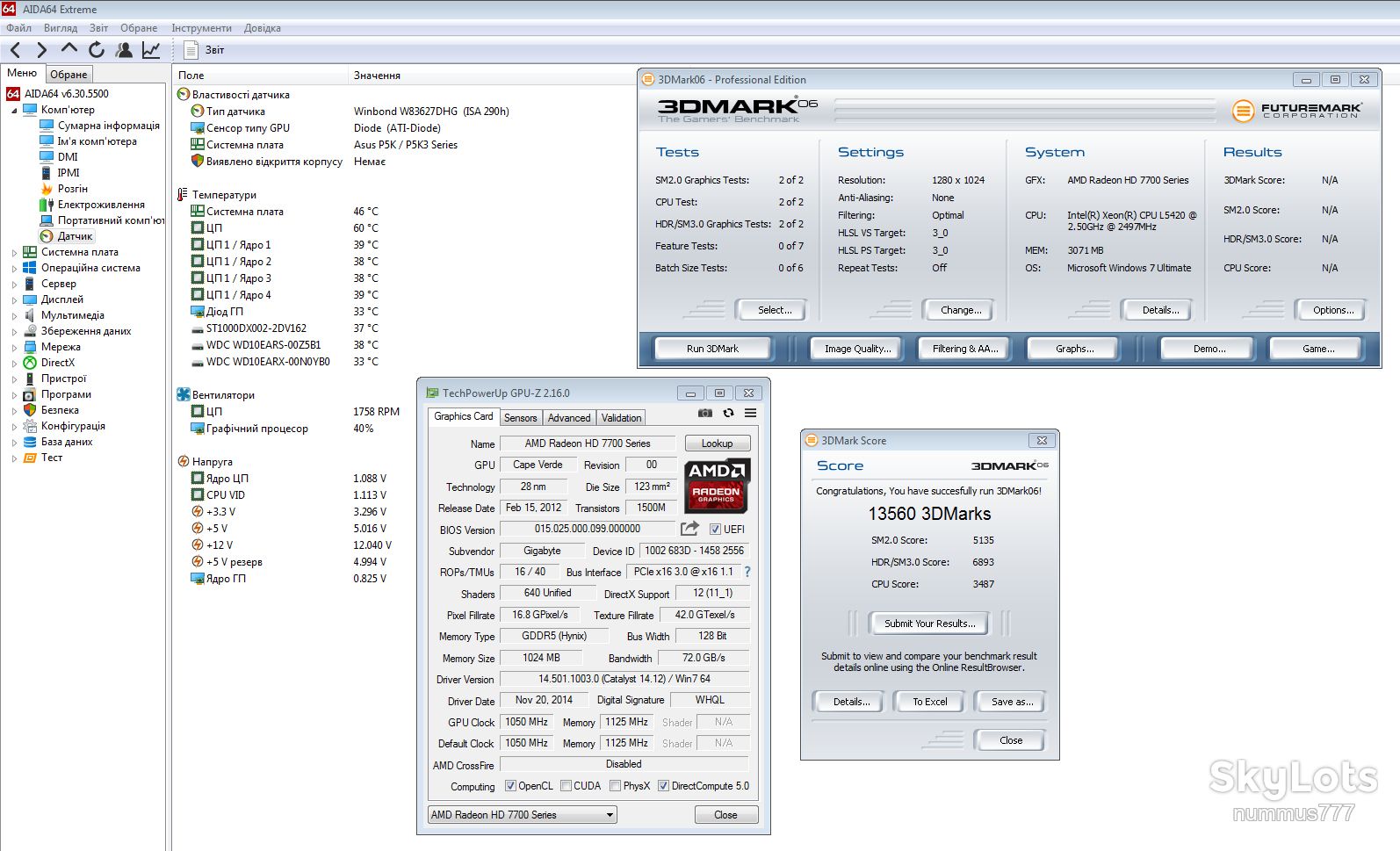Image resolution: width=1400 pixels, height=851 pixels.
Task: Open the Інструменти menu
Action: (x=201, y=28)
